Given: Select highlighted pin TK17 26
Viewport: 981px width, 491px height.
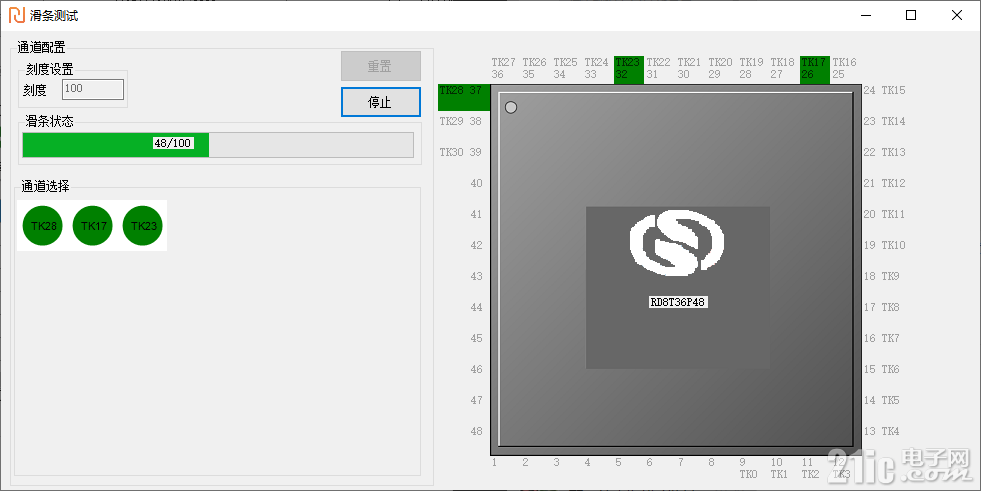Looking at the screenshot, I should (815, 69).
